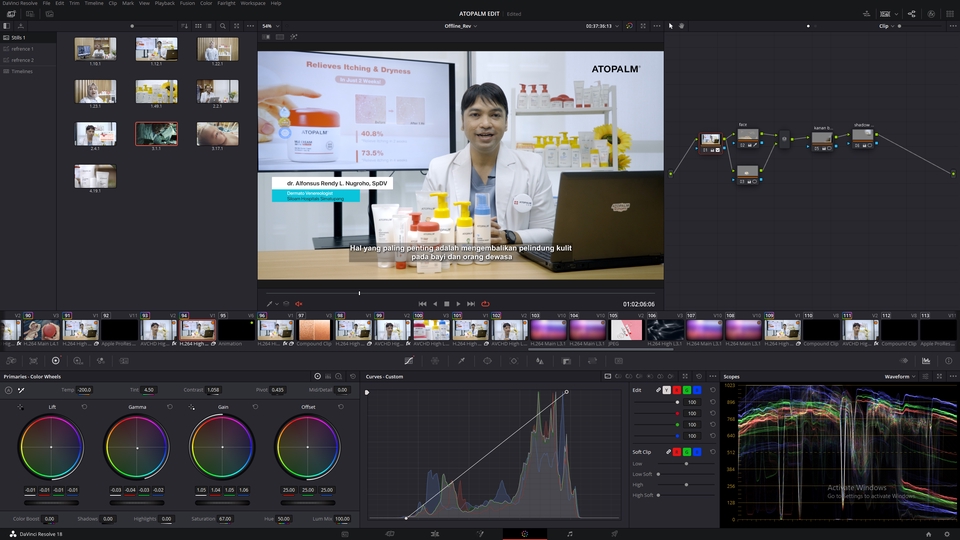Toggle the luminance Y channel in Curves
Screen dimensions: 960x540
point(667,390)
